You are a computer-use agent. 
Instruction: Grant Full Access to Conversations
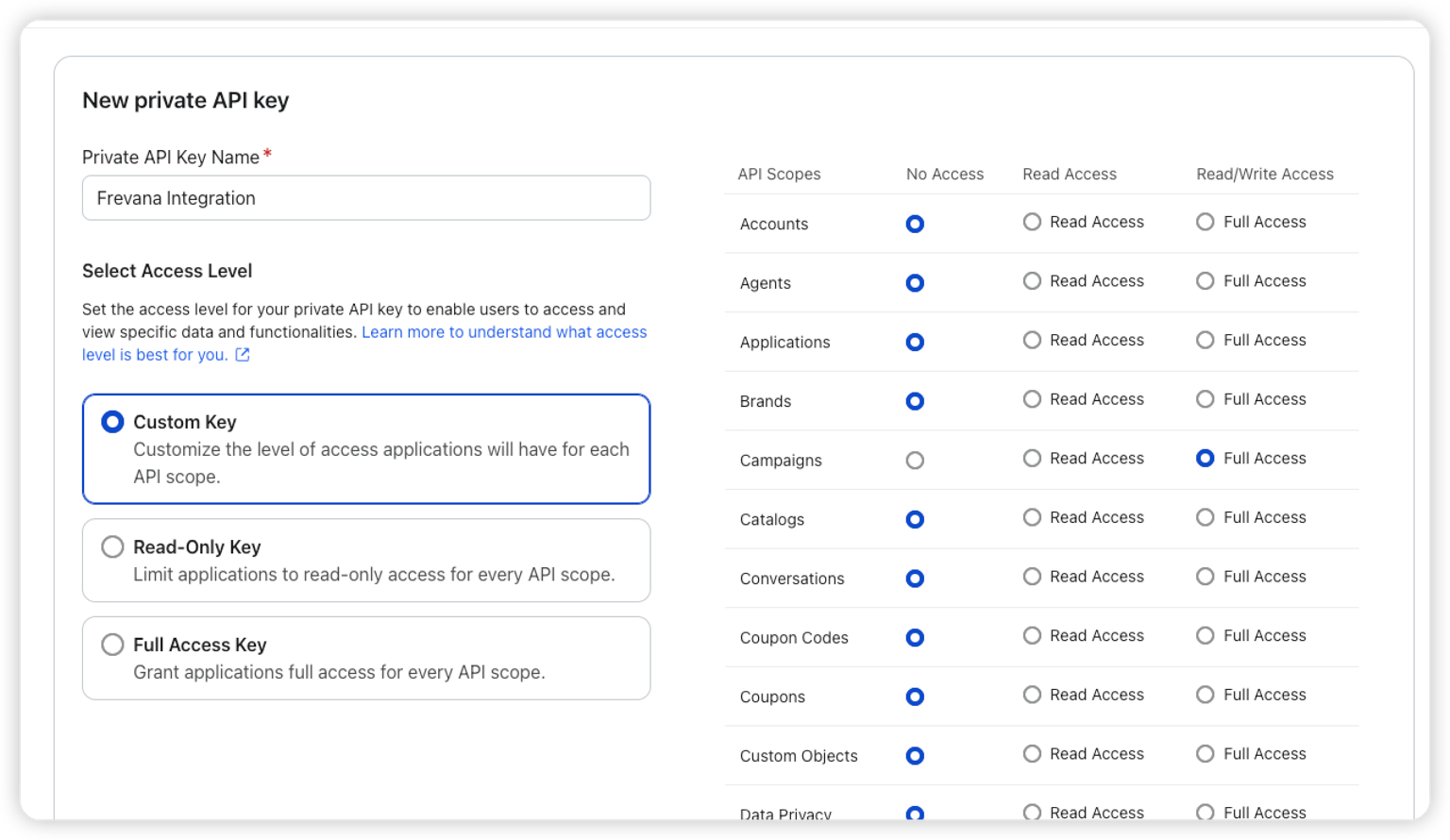tap(1206, 577)
